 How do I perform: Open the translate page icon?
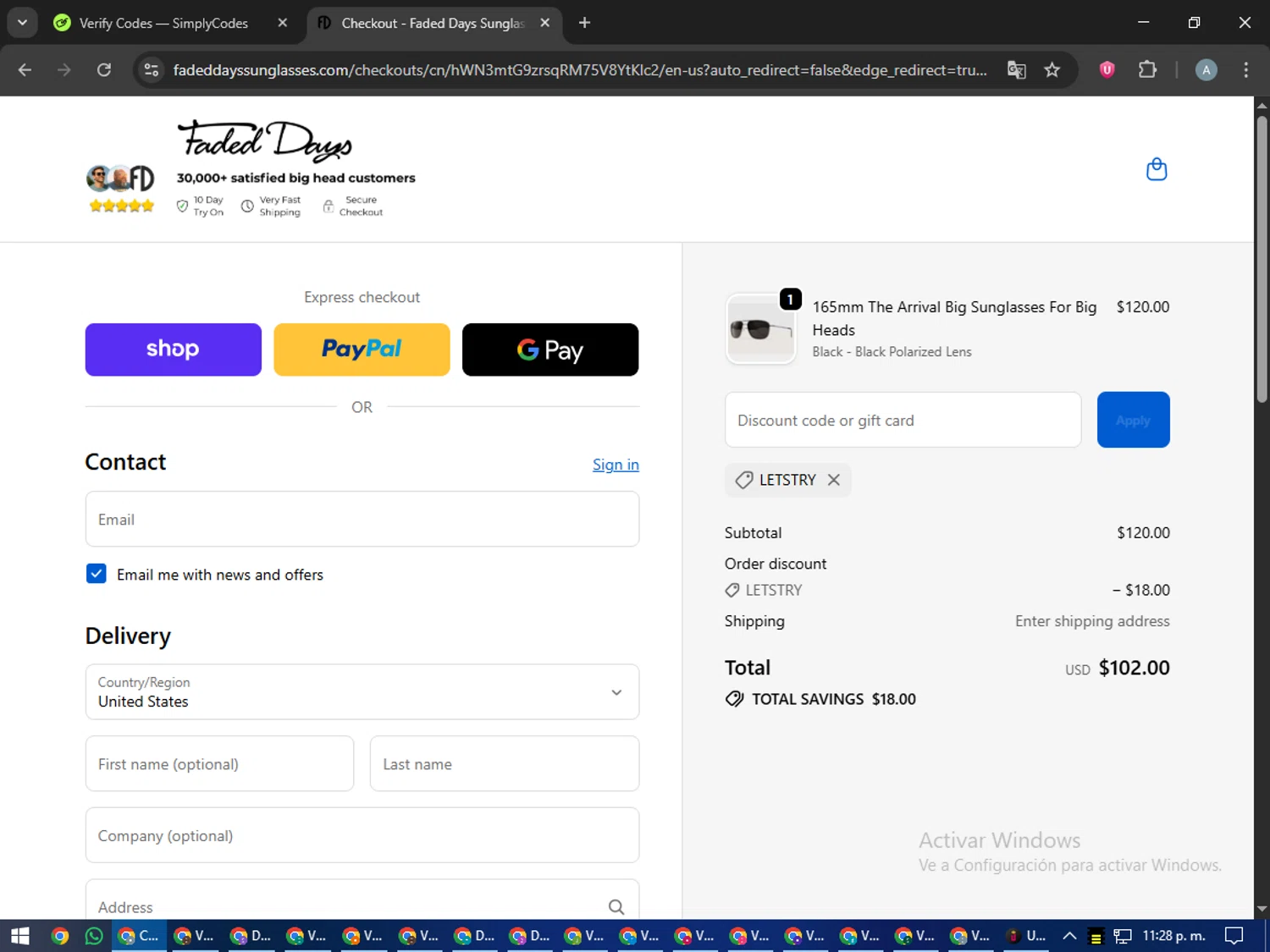click(1017, 70)
